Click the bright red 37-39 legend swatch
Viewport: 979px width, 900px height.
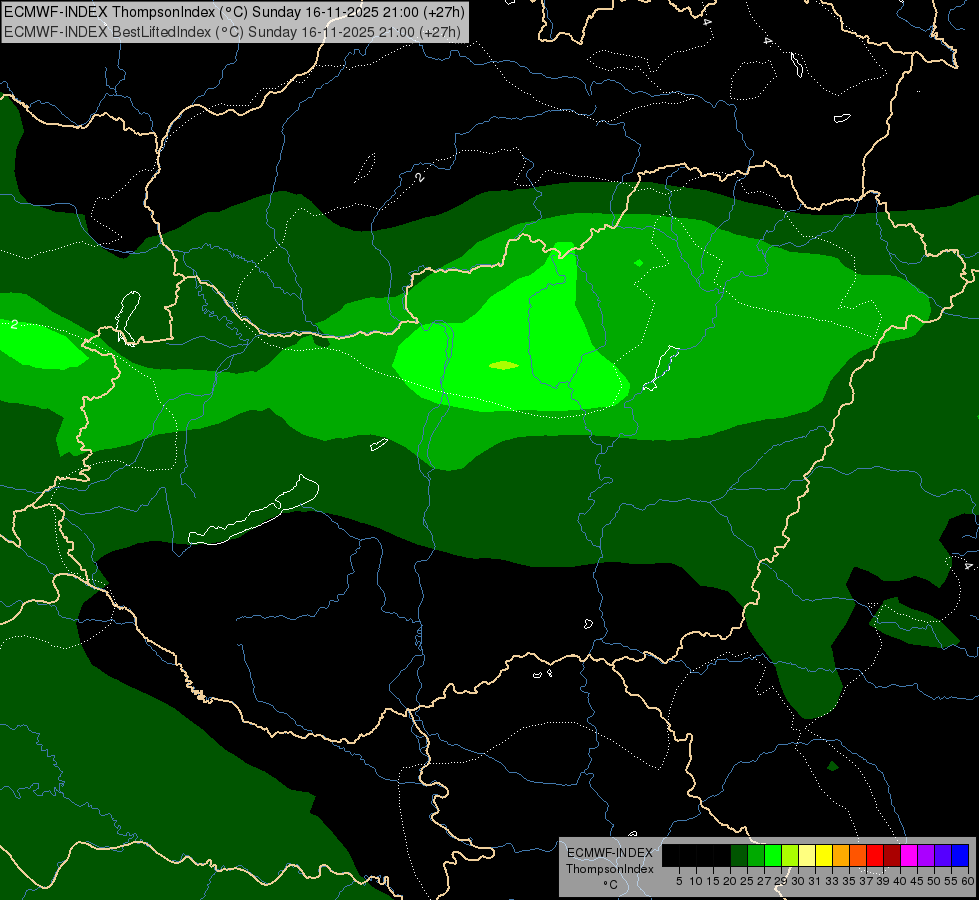coord(875,855)
